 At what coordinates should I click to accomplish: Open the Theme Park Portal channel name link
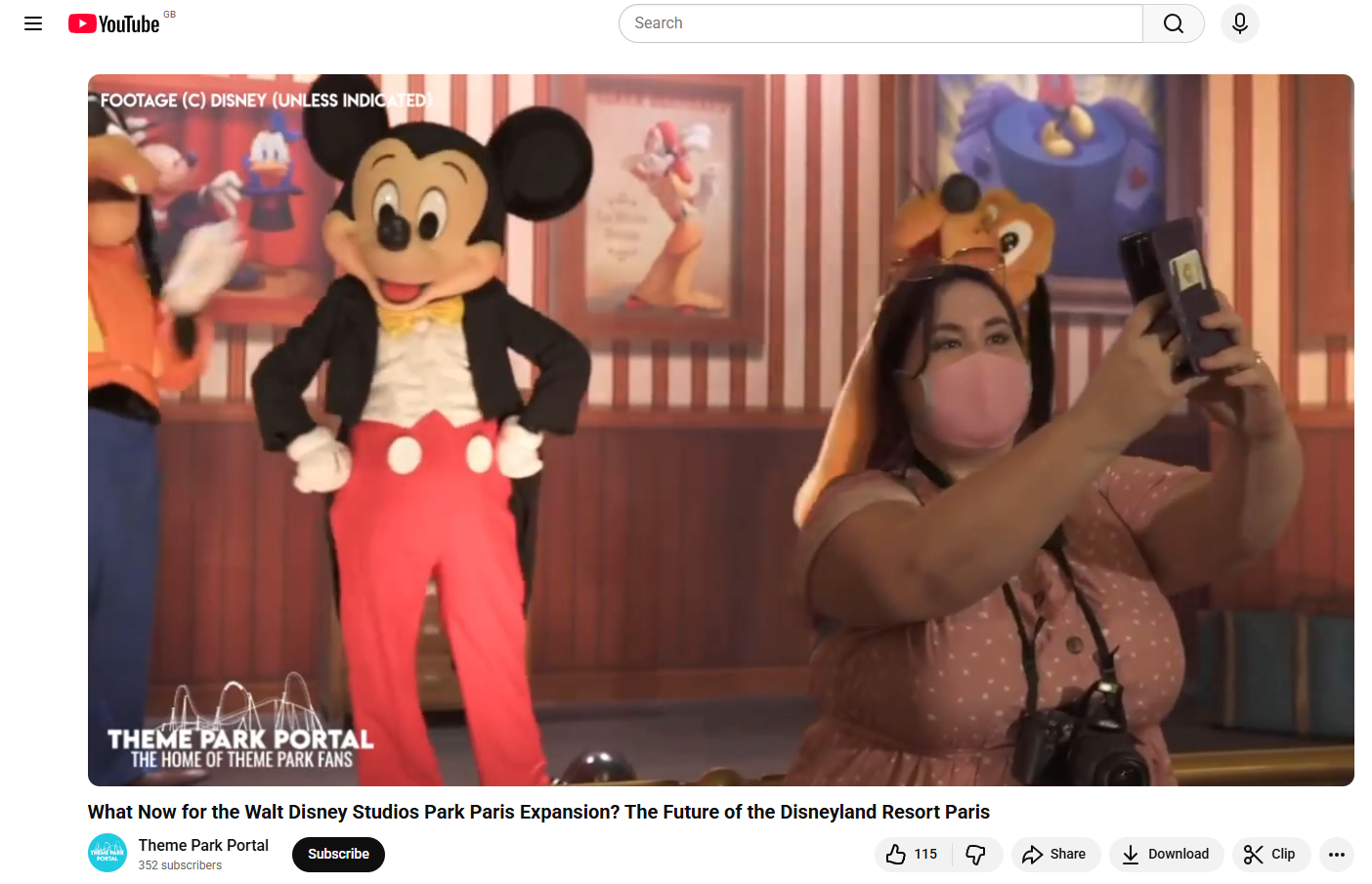[x=203, y=845]
